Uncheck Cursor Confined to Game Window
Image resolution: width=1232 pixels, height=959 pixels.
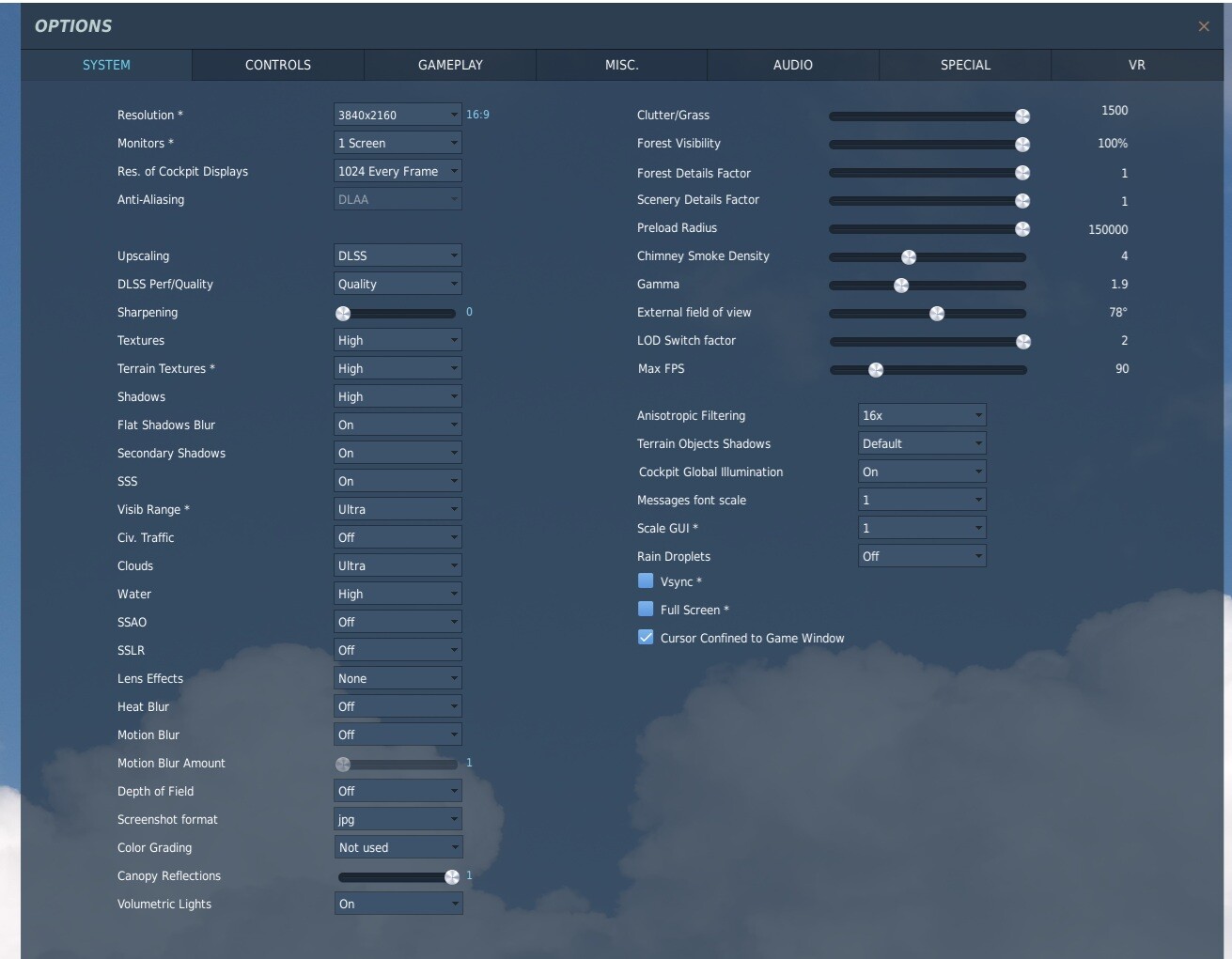tap(646, 637)
